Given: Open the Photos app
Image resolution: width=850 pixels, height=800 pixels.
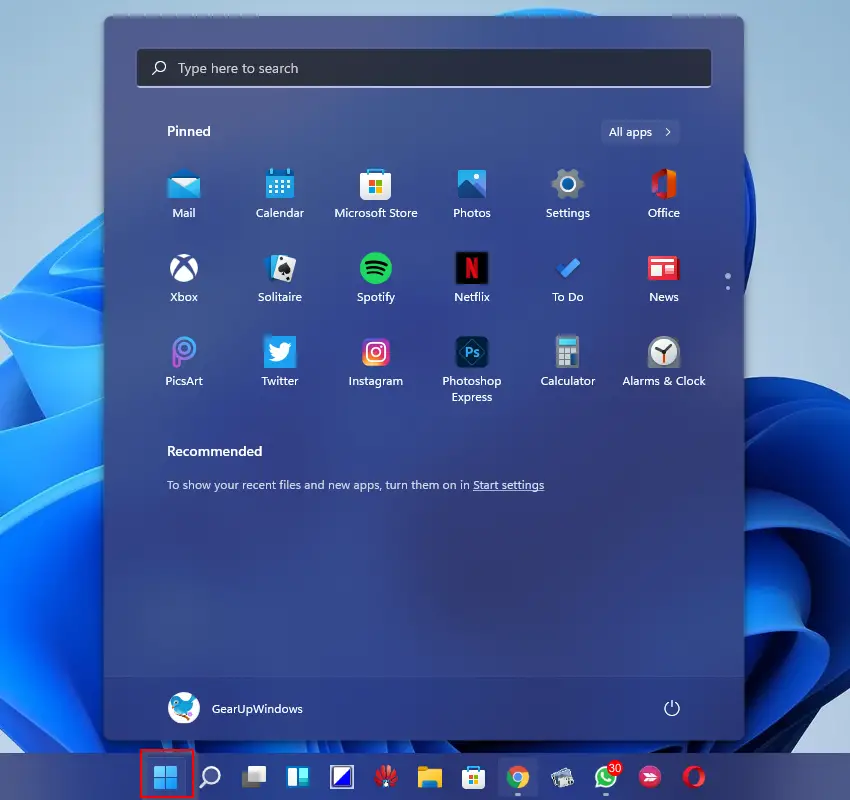Looking at the screenshot, I should point(472,193).
